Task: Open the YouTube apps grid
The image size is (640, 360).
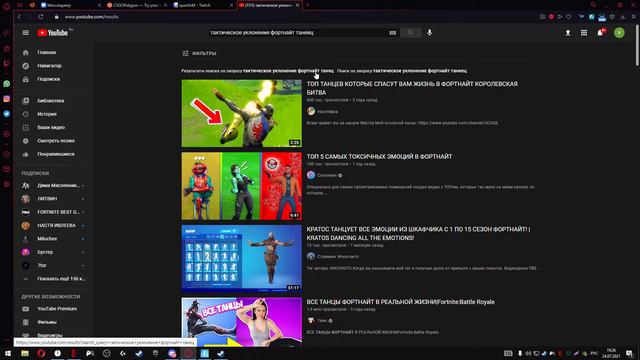Action: 584,33
